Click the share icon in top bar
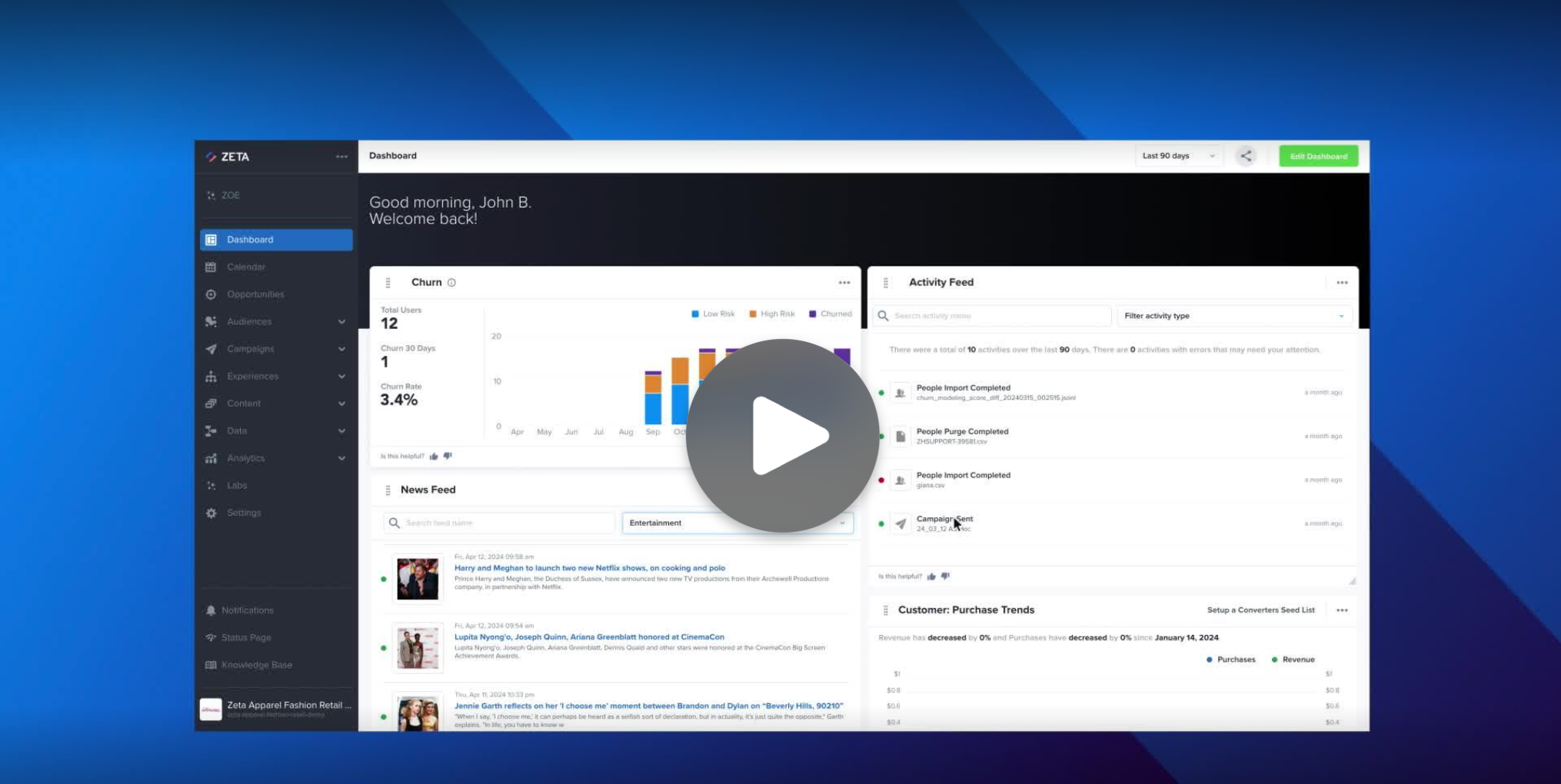The image size is (1561, 784). tap(1246, 156)
